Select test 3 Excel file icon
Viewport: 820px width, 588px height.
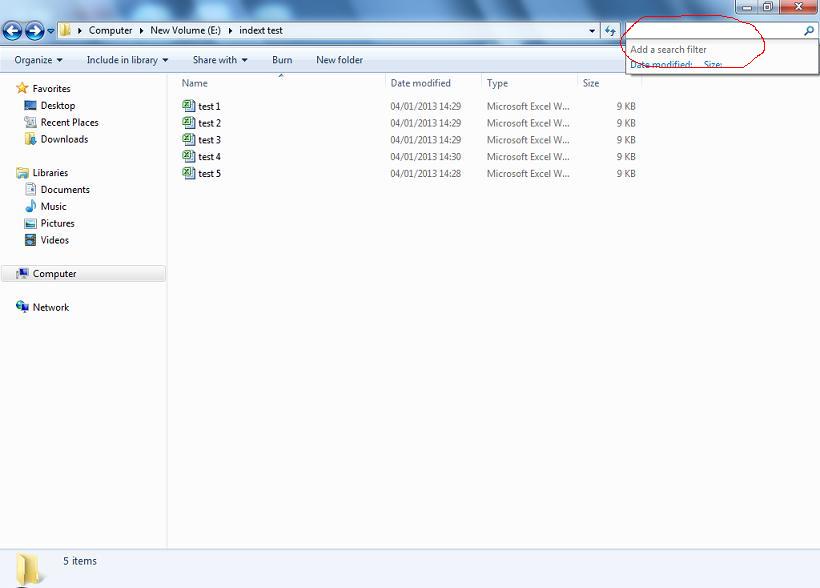(x=189, y=139)
